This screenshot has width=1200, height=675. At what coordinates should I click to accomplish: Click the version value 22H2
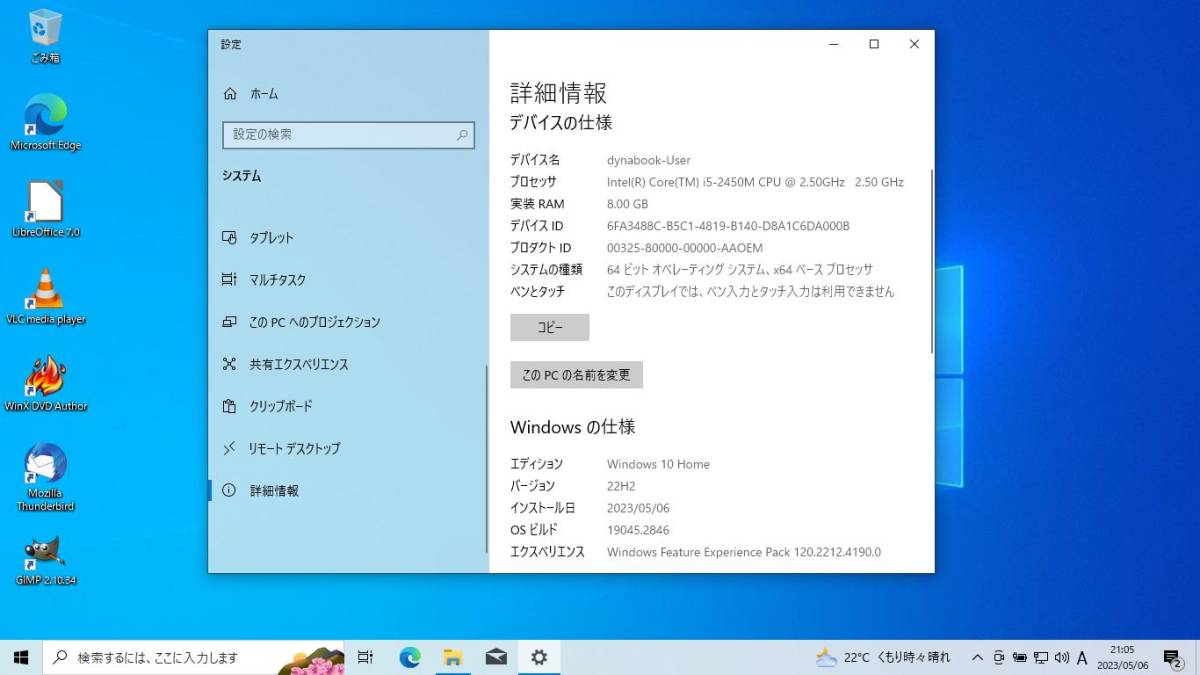click(x=621, y=486)
